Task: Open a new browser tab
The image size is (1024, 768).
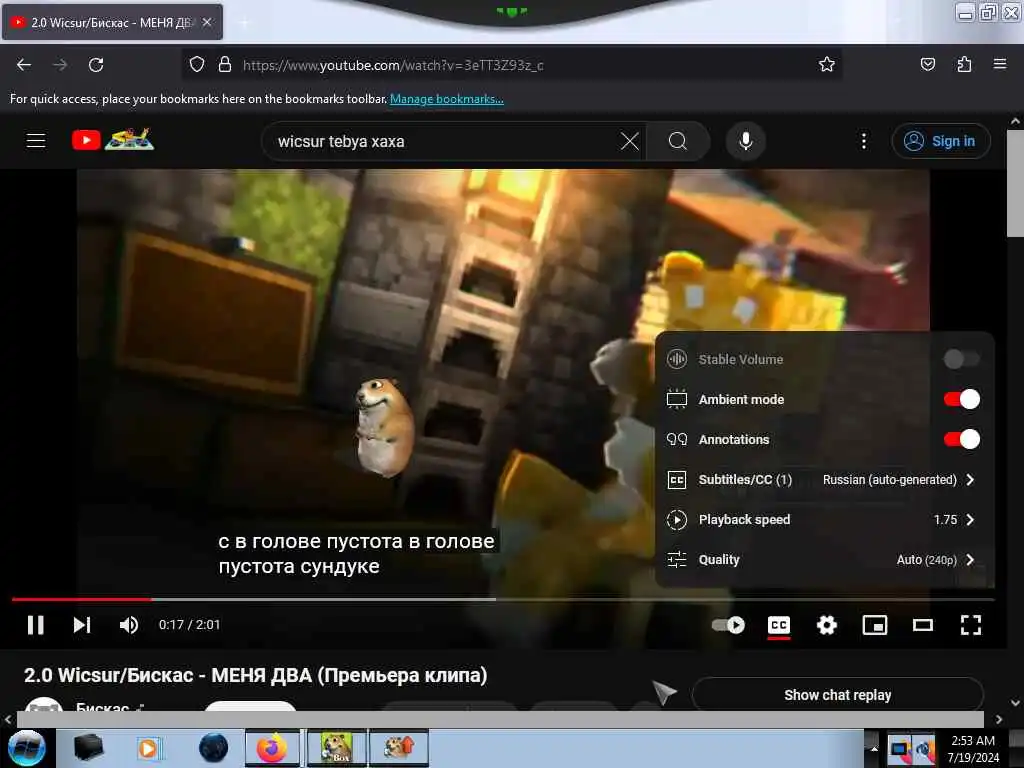Action: tap(244, 23)
